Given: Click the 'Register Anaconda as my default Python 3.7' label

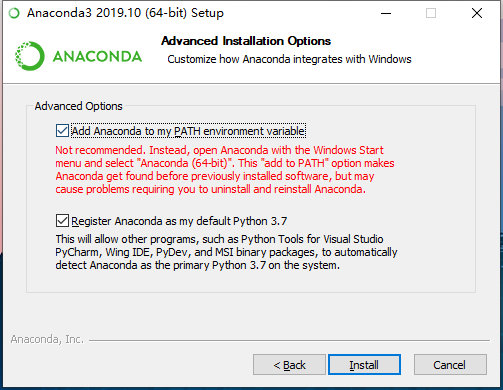Looking at the screenshot, I should point(179,221).
